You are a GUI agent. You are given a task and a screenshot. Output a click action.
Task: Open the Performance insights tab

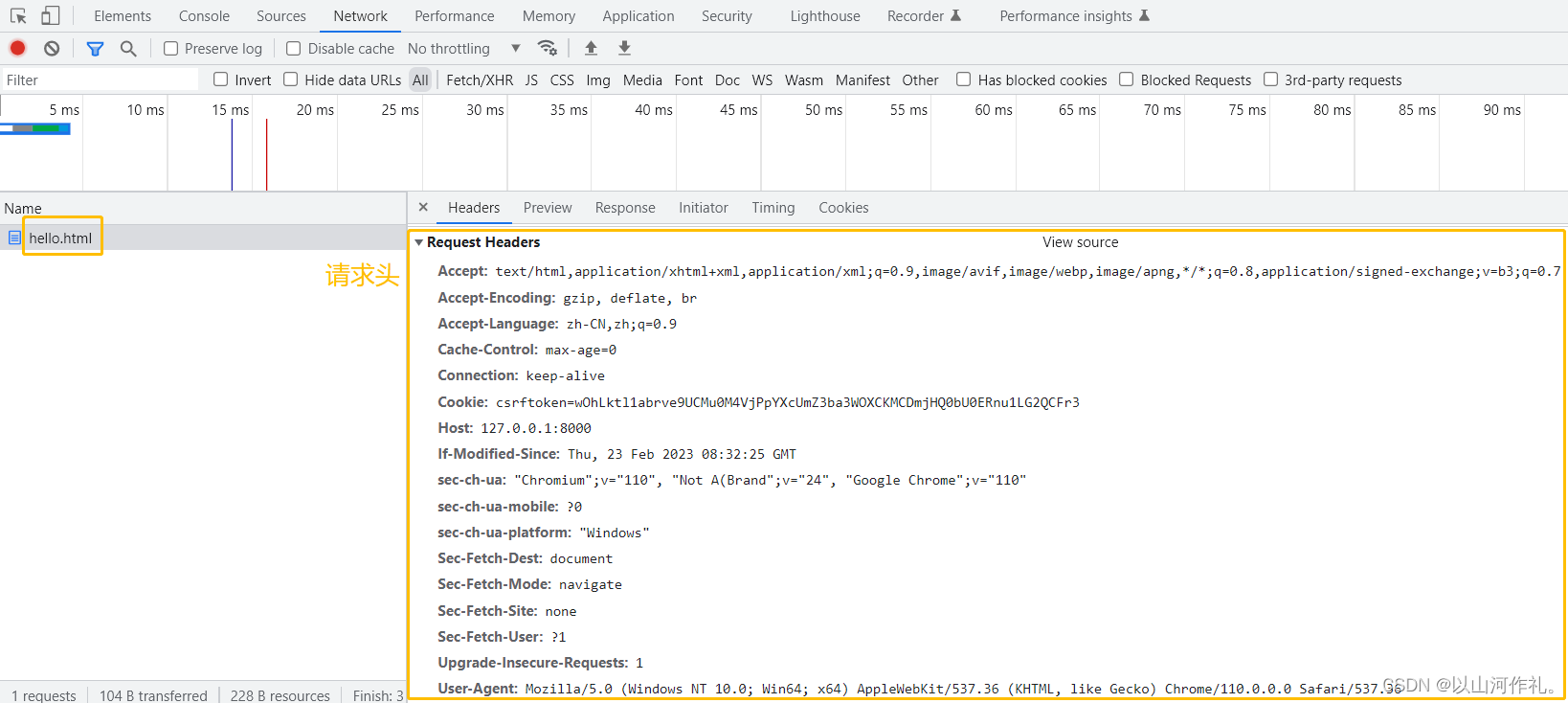[1065, 16]
